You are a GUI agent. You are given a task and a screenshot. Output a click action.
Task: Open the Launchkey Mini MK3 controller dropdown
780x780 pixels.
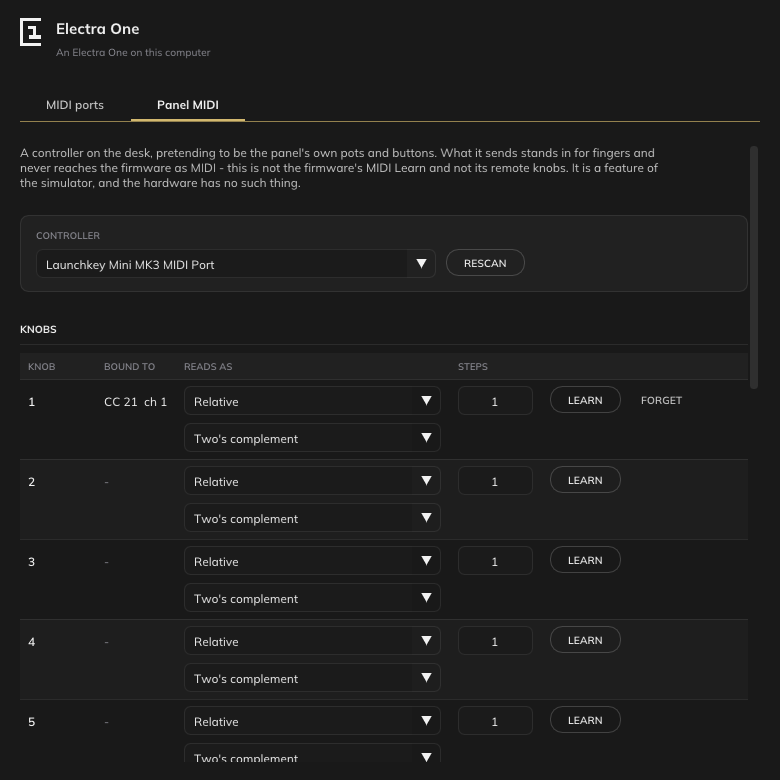click(x=236, y=264)
